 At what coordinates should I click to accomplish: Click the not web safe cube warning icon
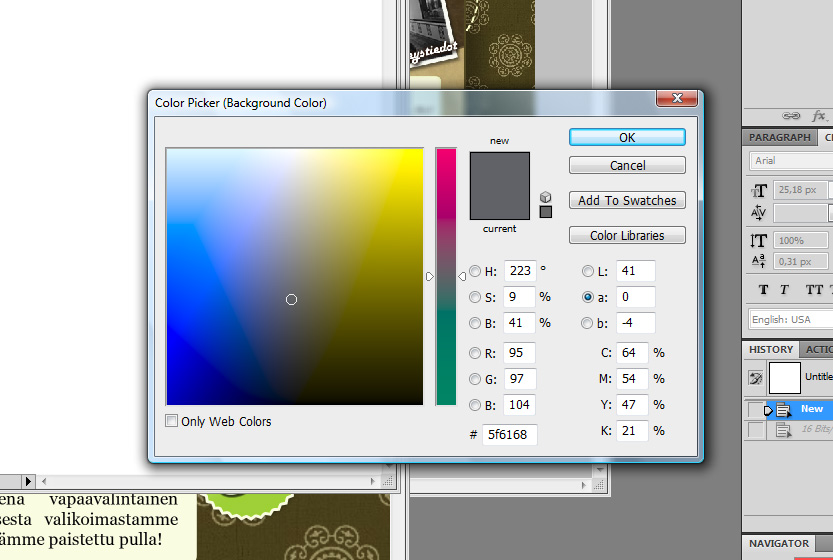pos(545,197)
